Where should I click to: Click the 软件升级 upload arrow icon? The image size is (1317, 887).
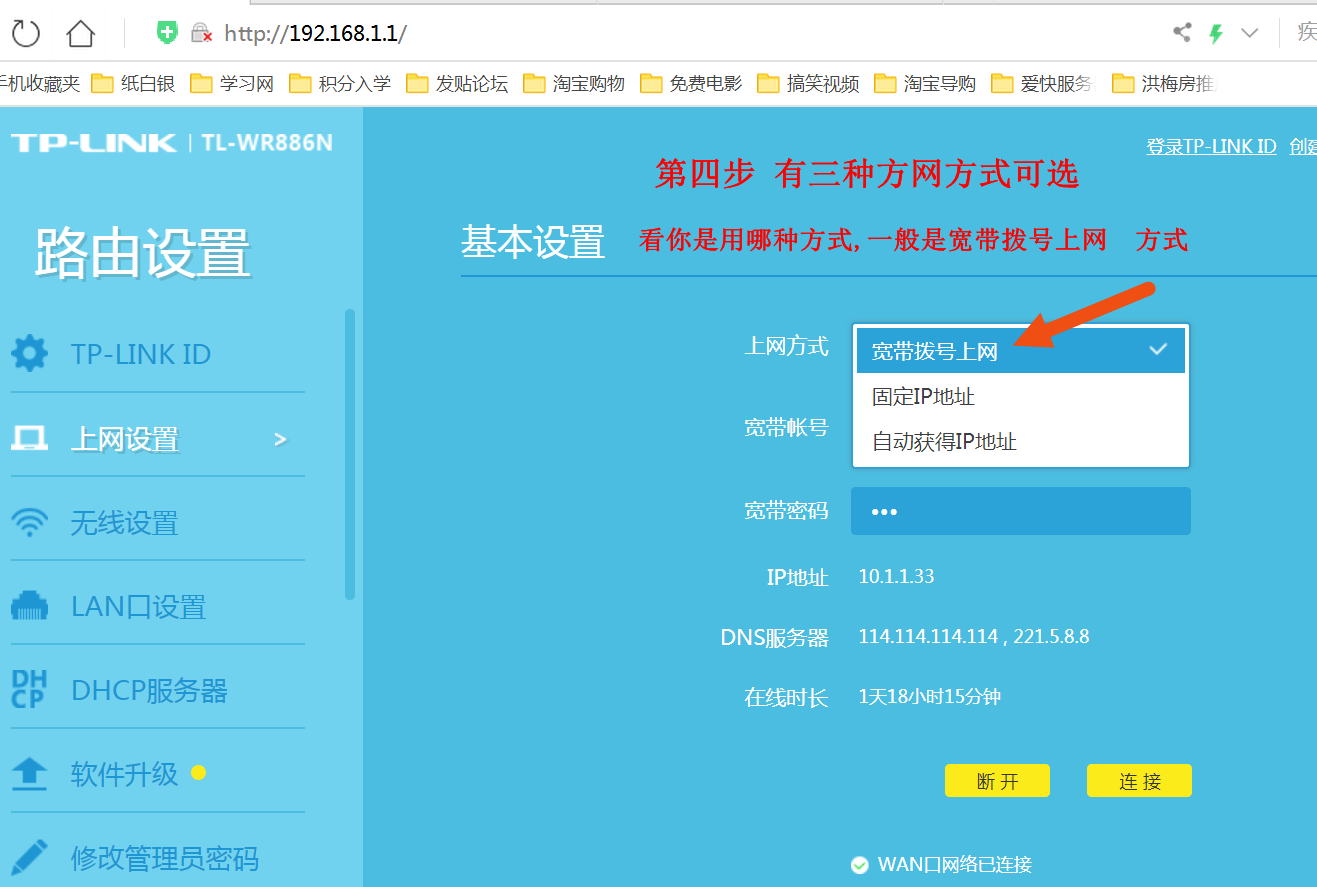29,773
